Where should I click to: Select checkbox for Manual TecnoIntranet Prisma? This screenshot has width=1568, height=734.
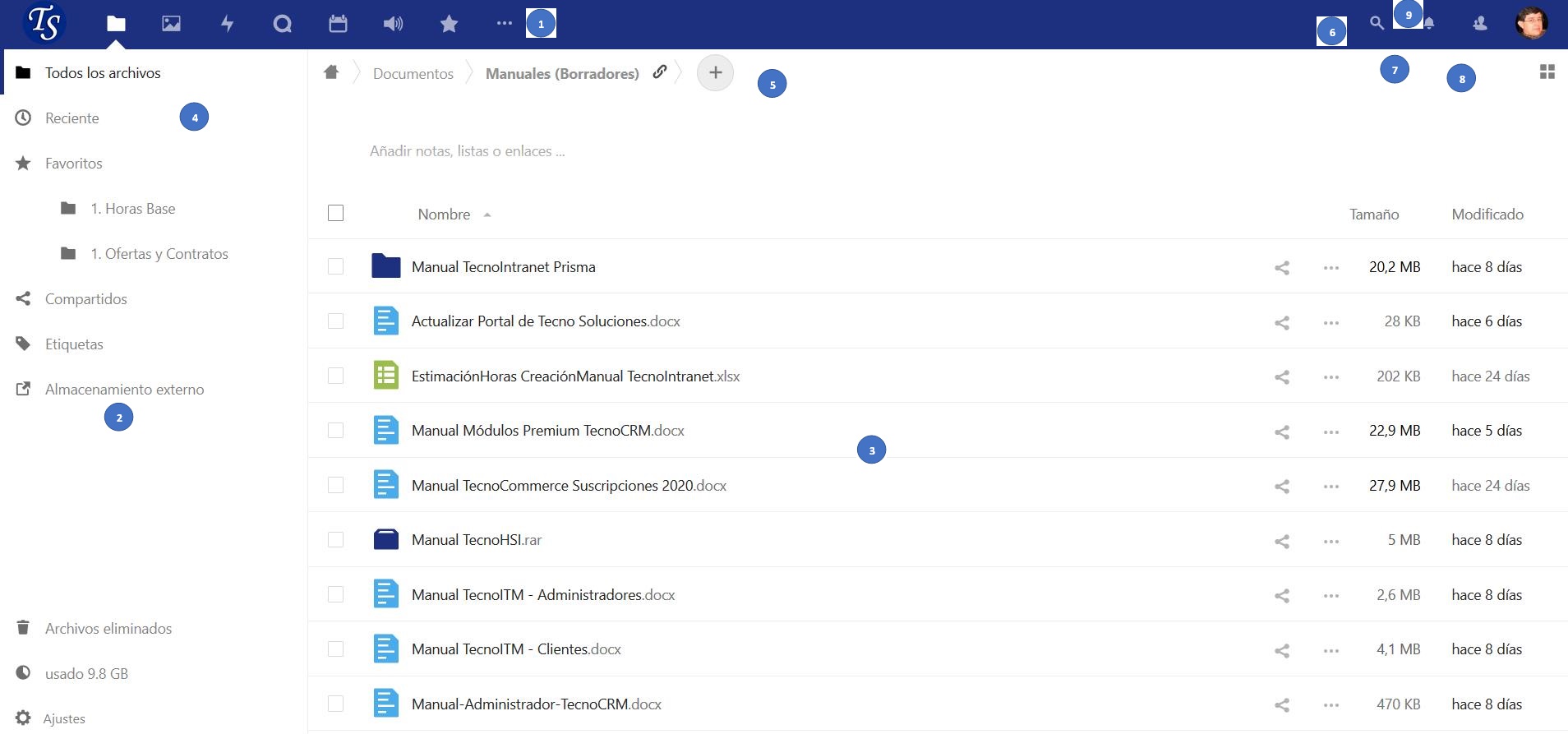(x=335, y=266)
